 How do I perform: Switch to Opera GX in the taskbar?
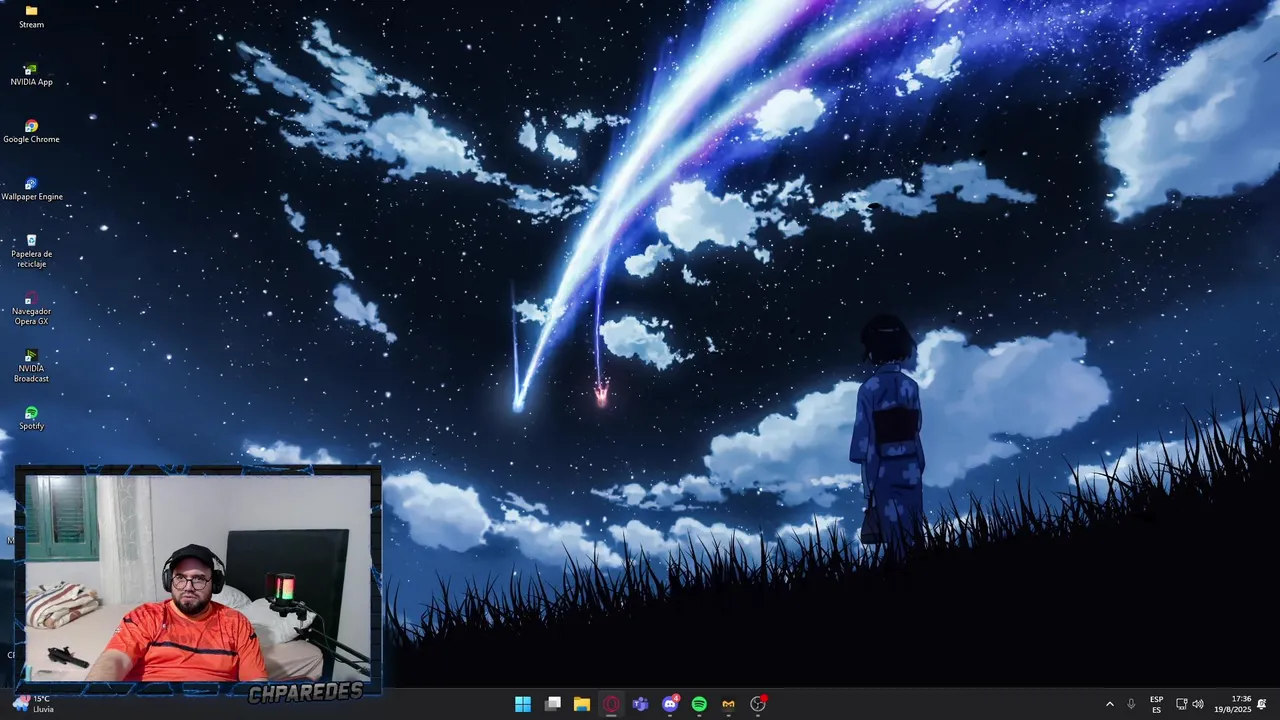coord(611,704)
